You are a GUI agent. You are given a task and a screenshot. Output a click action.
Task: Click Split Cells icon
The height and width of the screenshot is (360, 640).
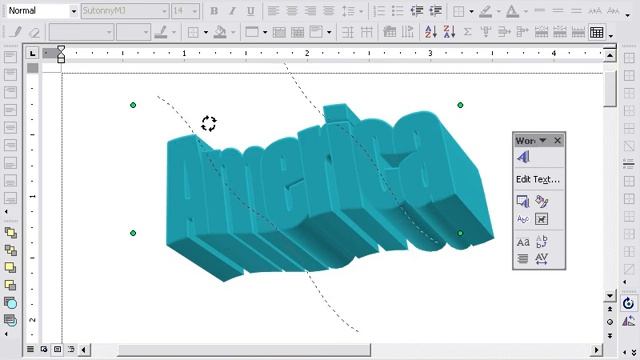[298, 32]
